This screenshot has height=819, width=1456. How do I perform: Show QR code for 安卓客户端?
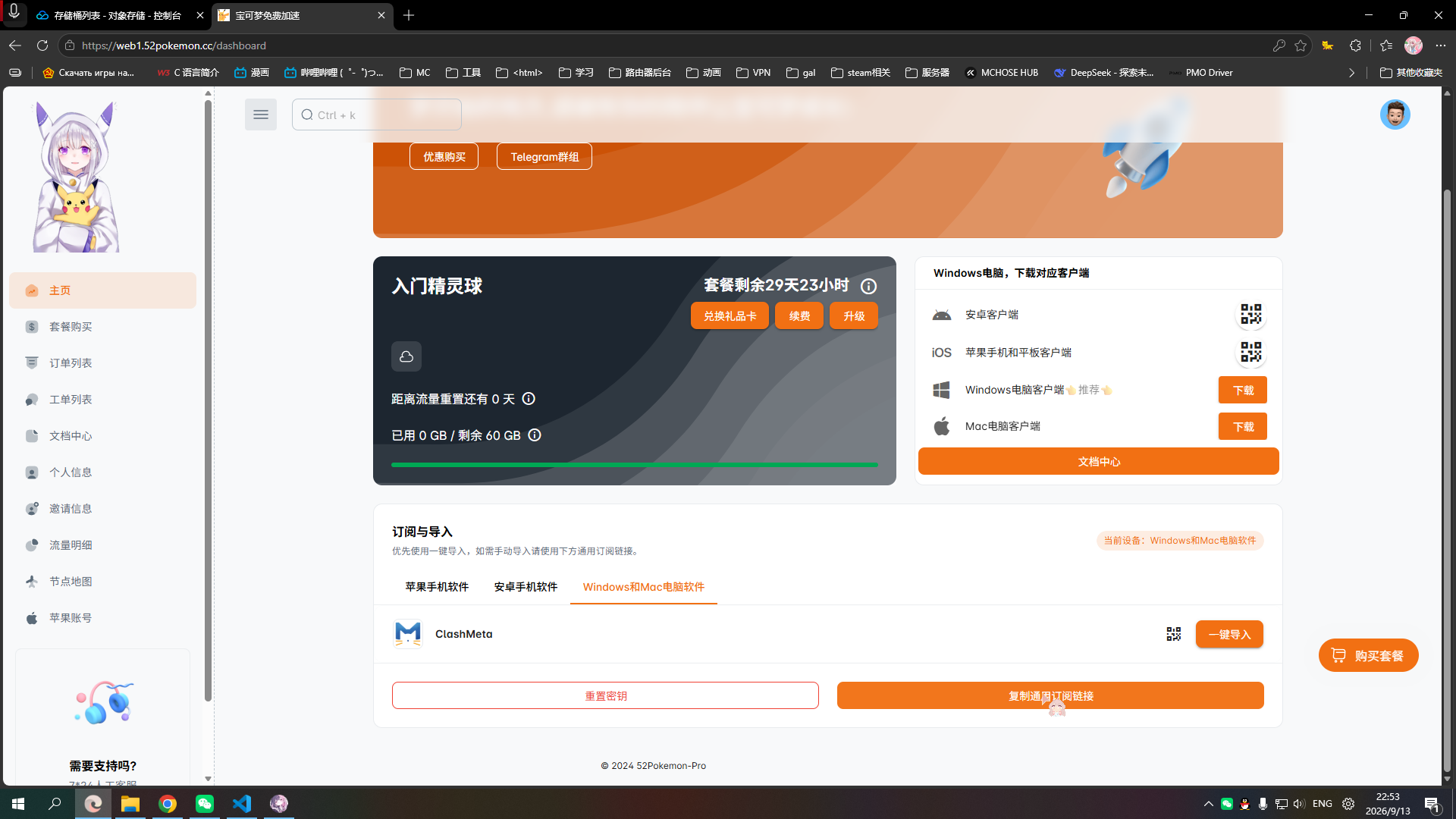[1250, 314]
